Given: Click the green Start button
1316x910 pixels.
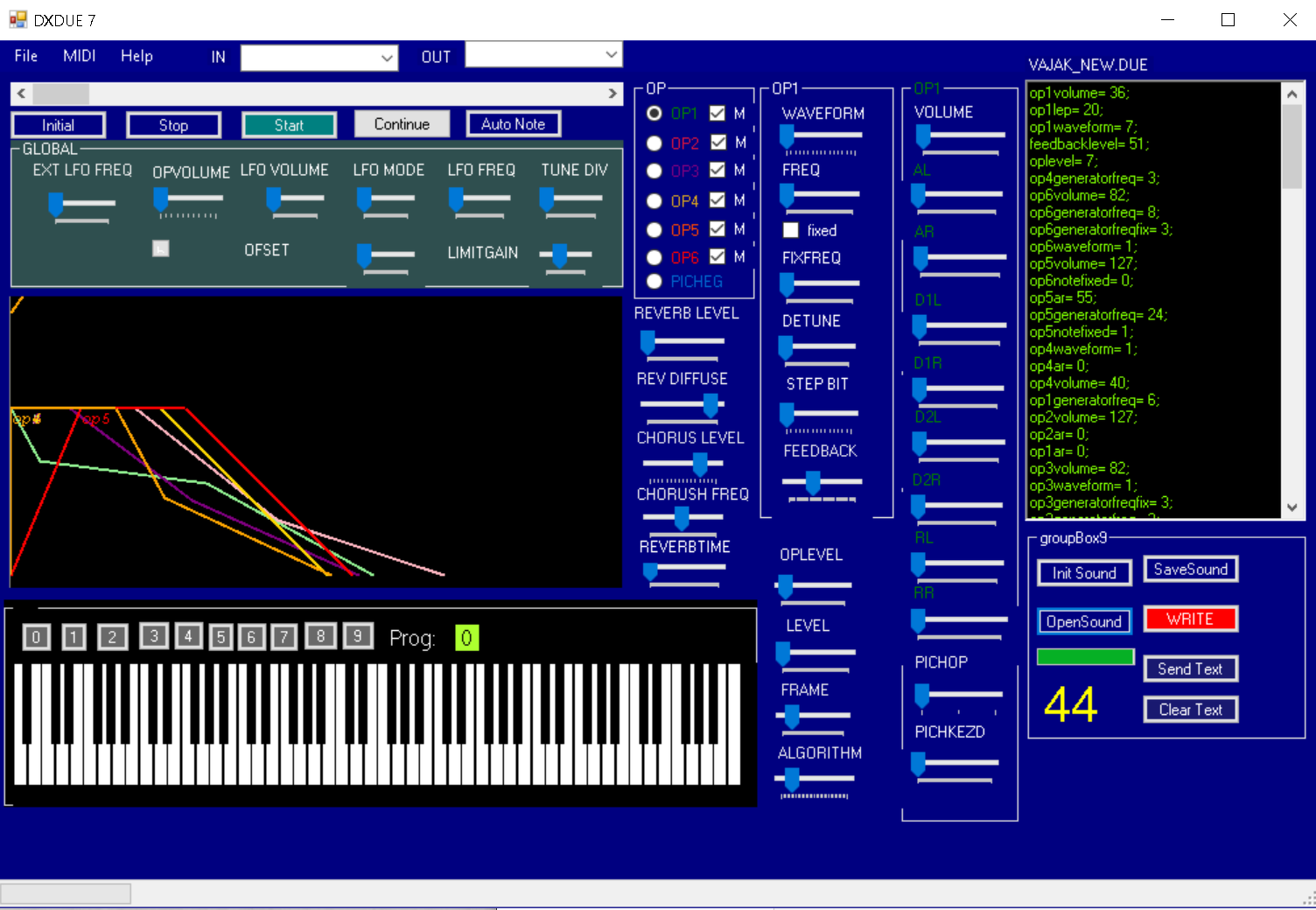Looking at the screenshot, I should (x=289, y=125).
